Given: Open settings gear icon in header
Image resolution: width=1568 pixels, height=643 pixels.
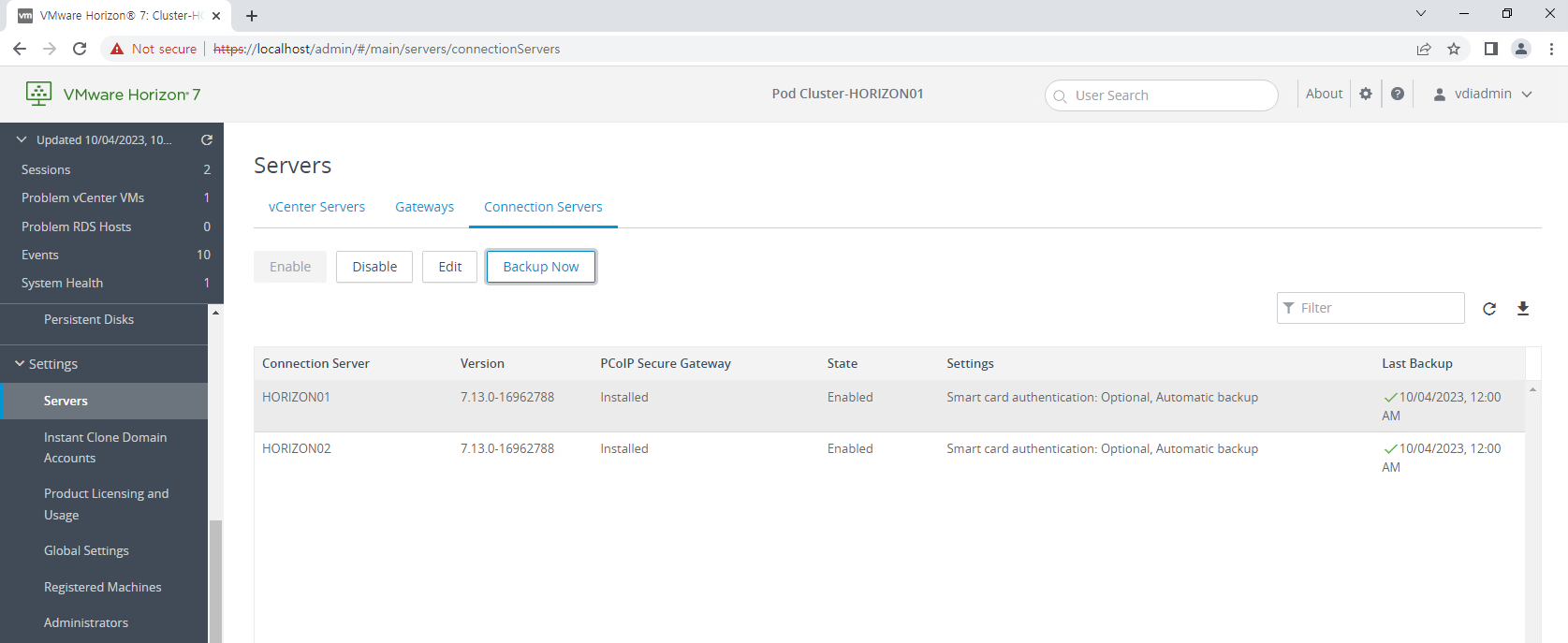Looking at the screenshot, I should (x=1366, y=94).
